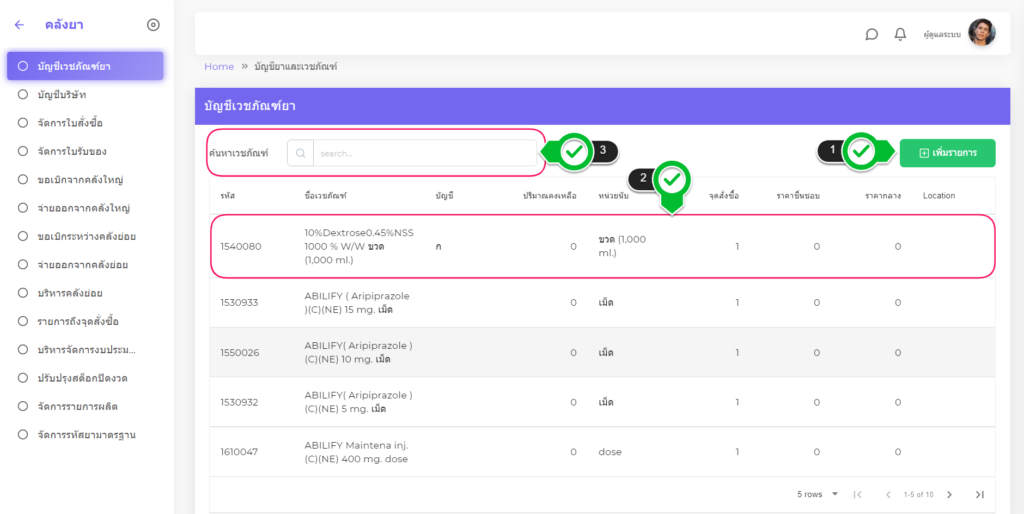The image size is (1024, 514).
Task: Open the notifications bell
Action: (x=900, y=34)
